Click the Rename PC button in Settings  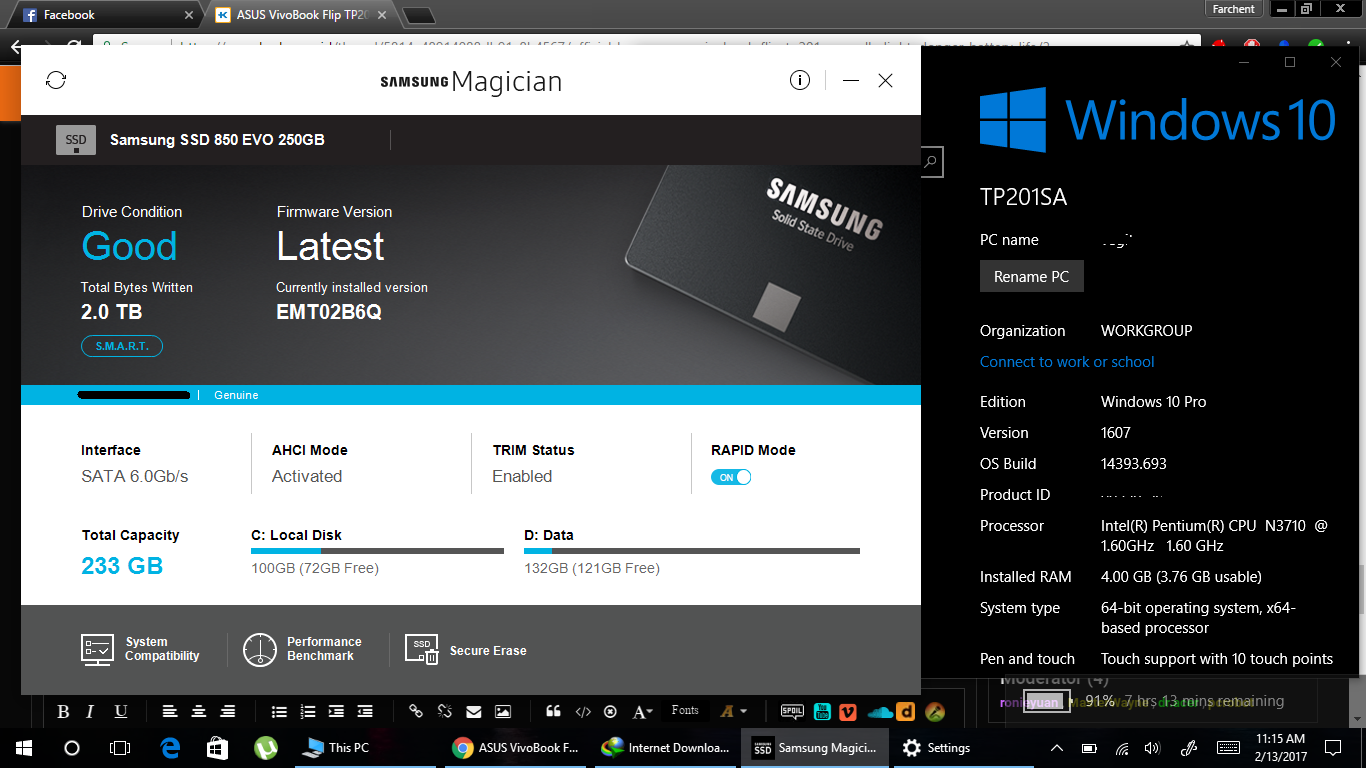1031,276
